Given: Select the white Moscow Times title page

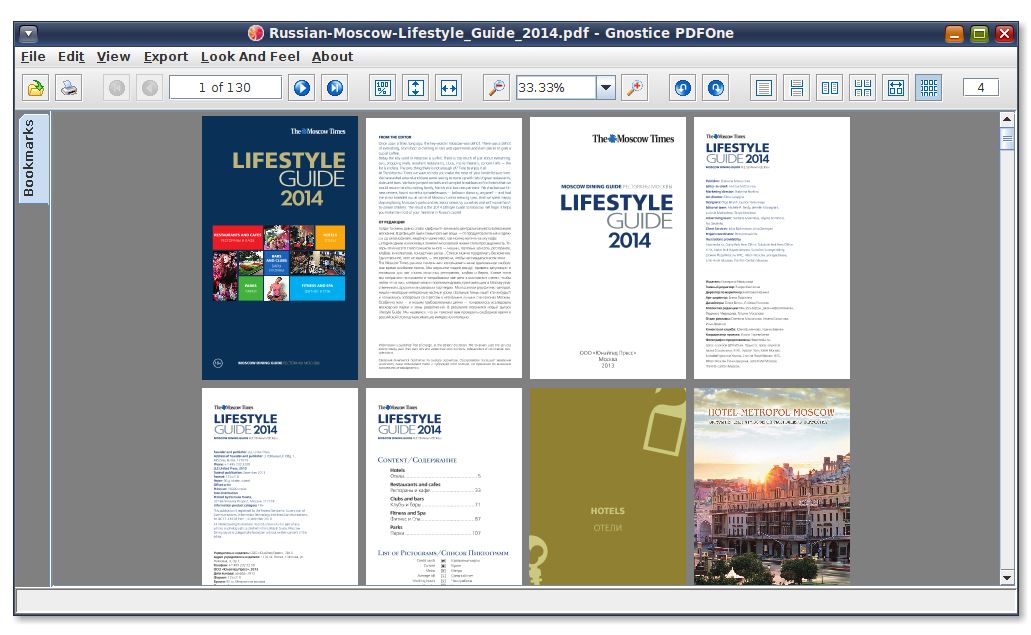Looking at the screenshot, I should 608,248.
